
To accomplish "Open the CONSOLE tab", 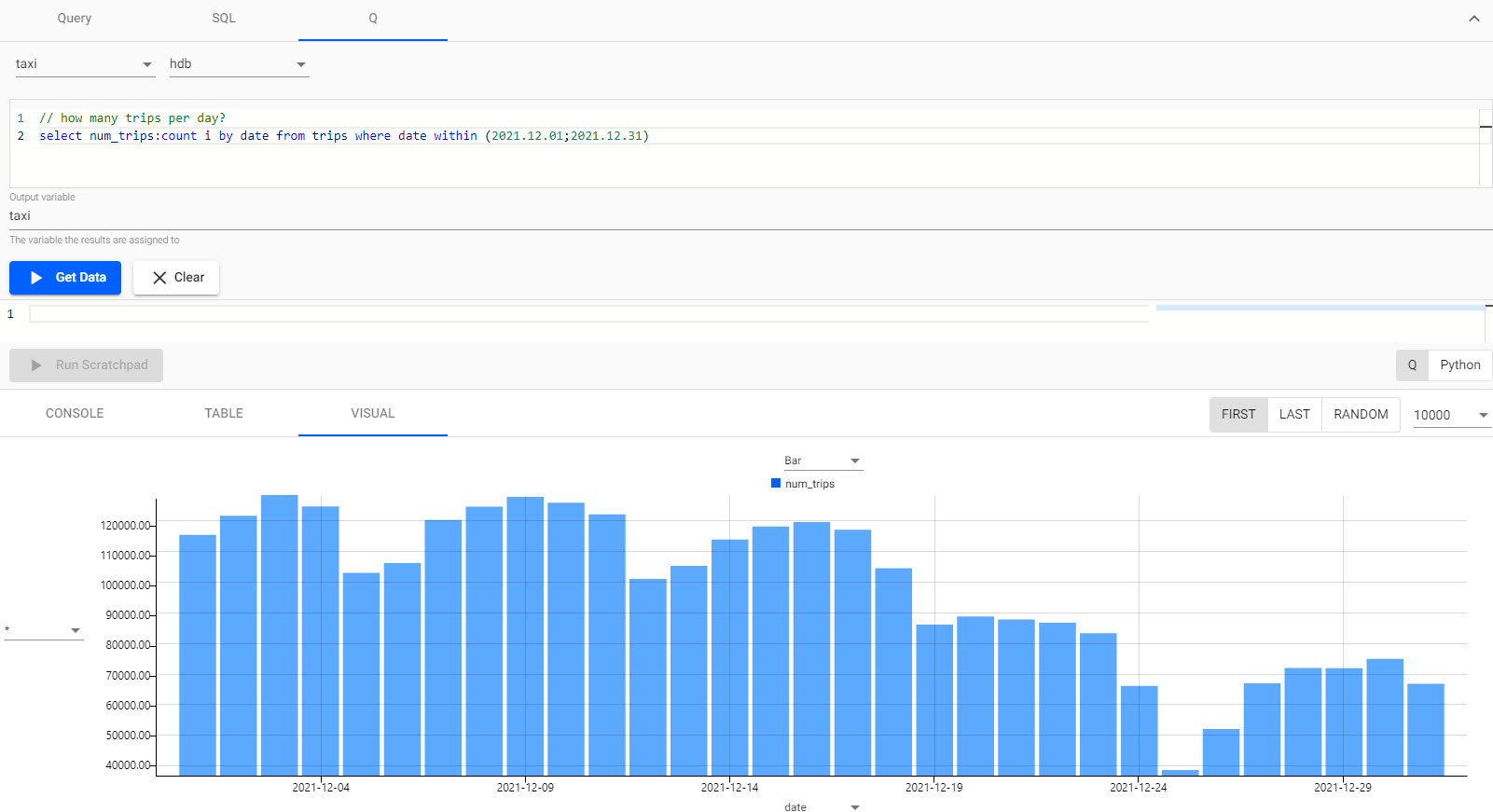I will (x=75, y=413).
